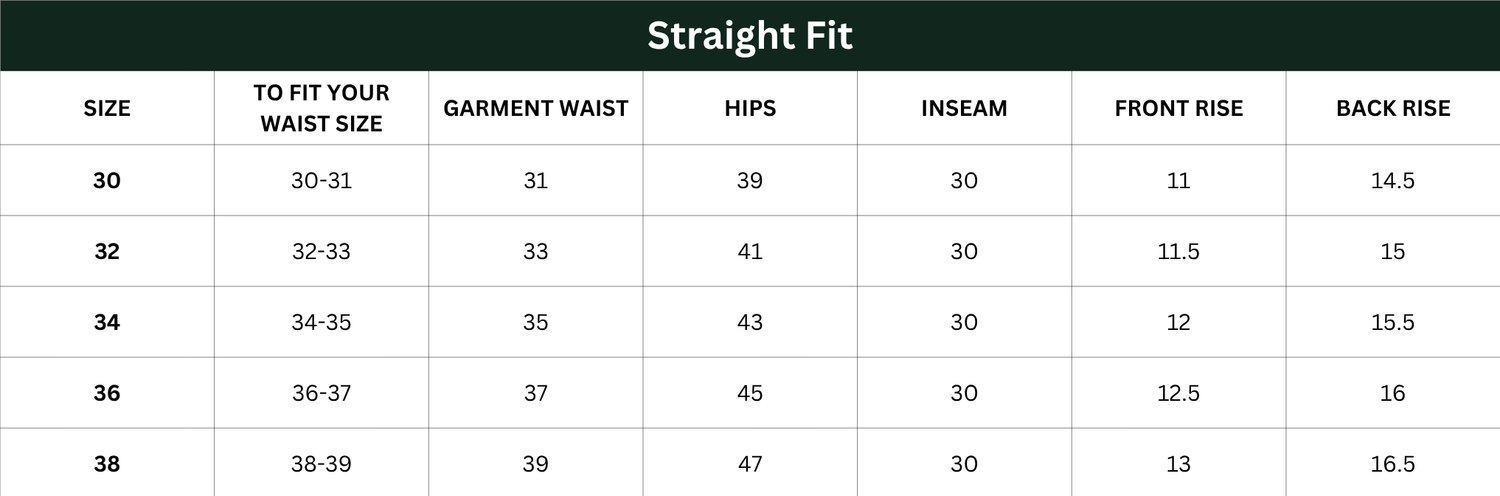The height and width of the screenshot is (496, 1500).
Task: Click the front rise 11.5 cell
Action: point(1179,252)
